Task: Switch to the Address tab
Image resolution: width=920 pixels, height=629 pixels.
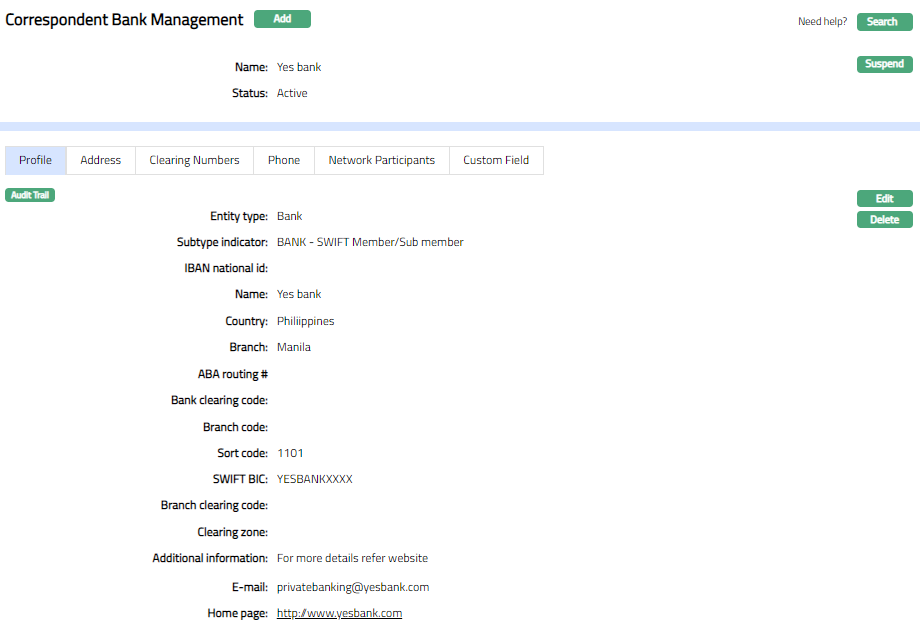Action: 101,160
